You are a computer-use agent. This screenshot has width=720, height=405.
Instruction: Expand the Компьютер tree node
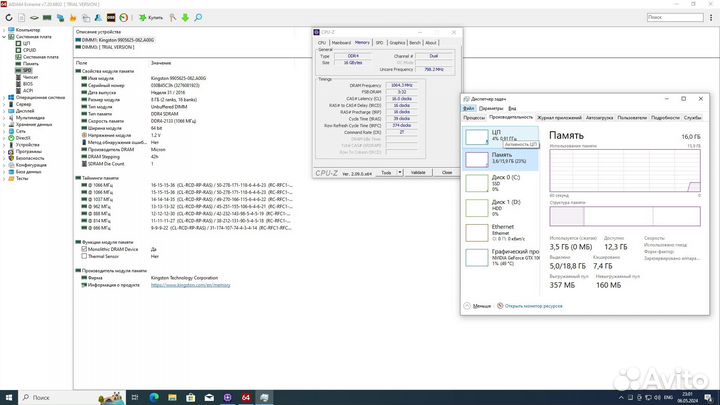(x=4, y=30)
